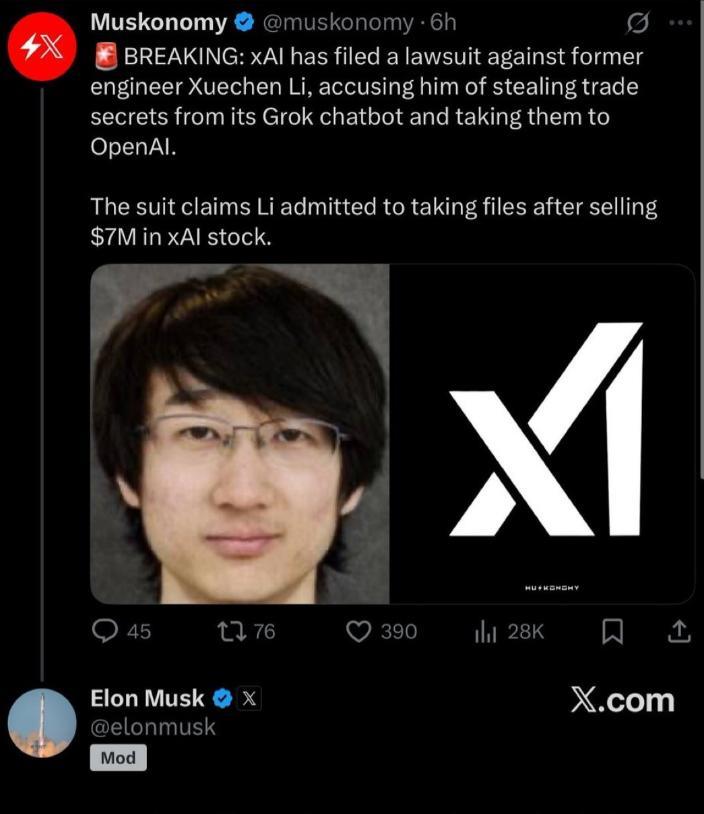This screenshot has height=814, width=704.
Task: Open the @elonmusk handle link
Action: [153, 727]
